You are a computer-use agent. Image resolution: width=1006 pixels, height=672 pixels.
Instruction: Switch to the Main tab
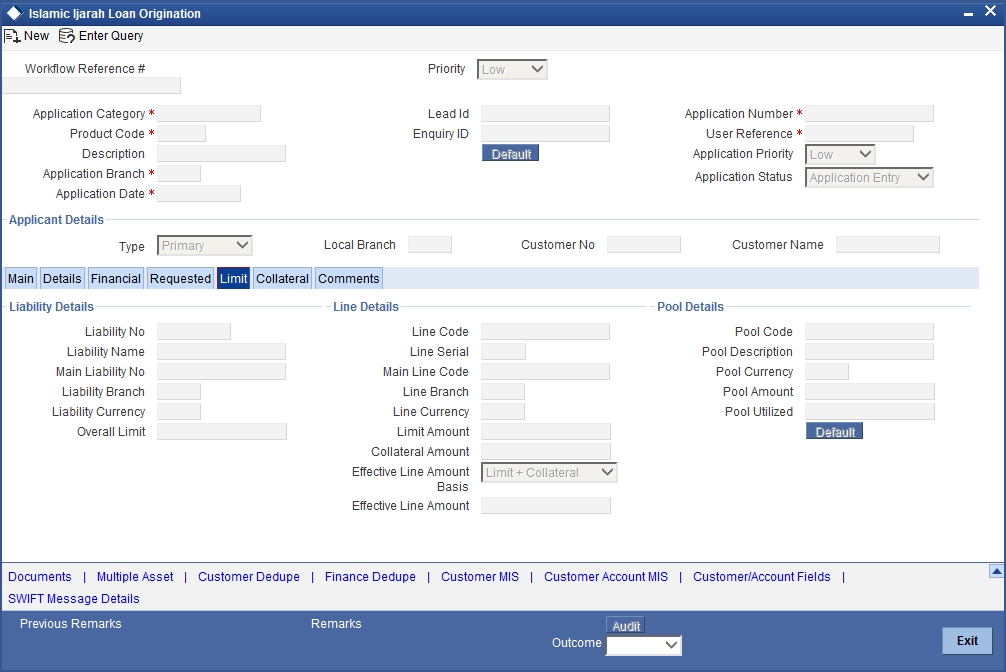(21, 279)
